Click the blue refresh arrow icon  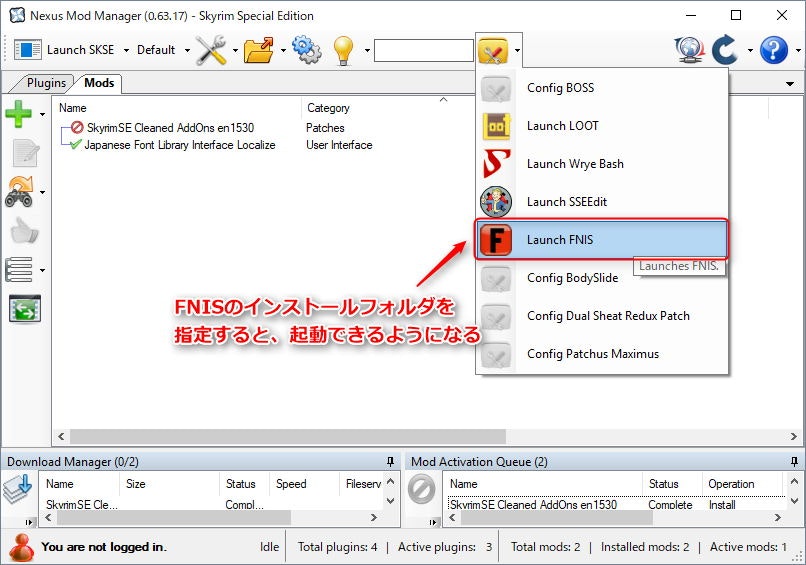(x=725, y=50)
